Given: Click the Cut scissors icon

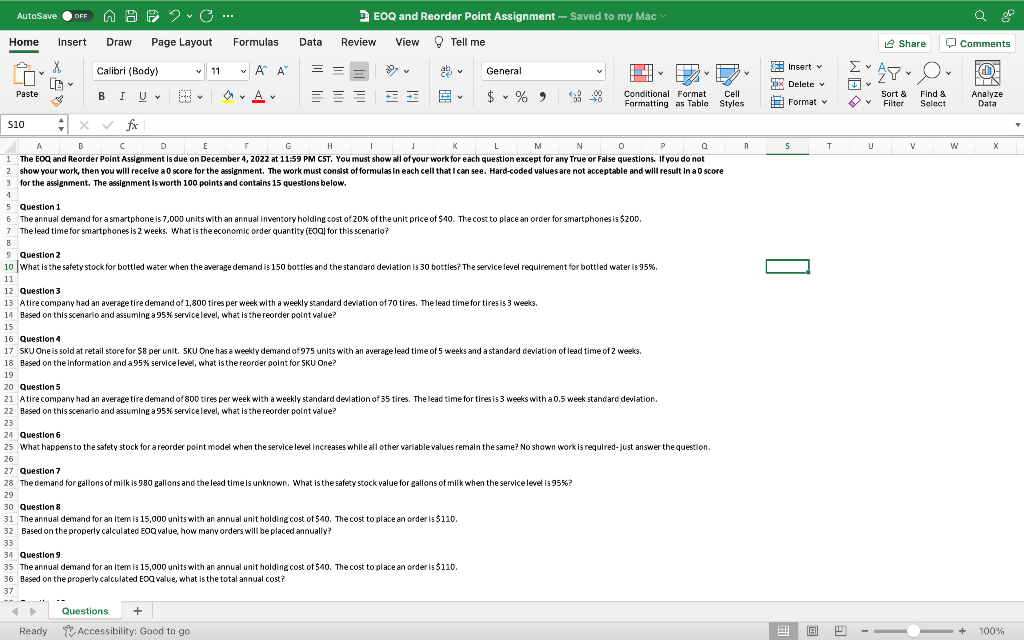Looking at the screenshot, I should point(57,67).
